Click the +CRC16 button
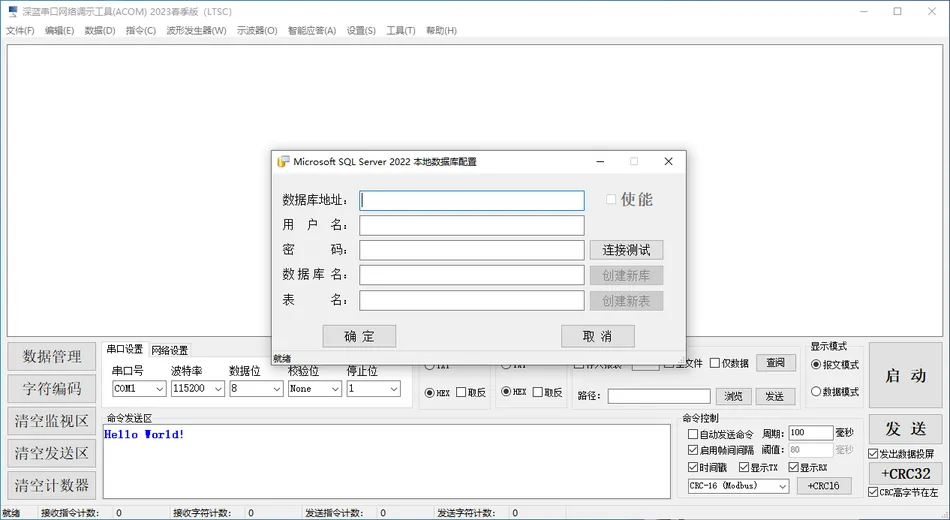Viewport: 950px width, 520px height. pos(824,485)
